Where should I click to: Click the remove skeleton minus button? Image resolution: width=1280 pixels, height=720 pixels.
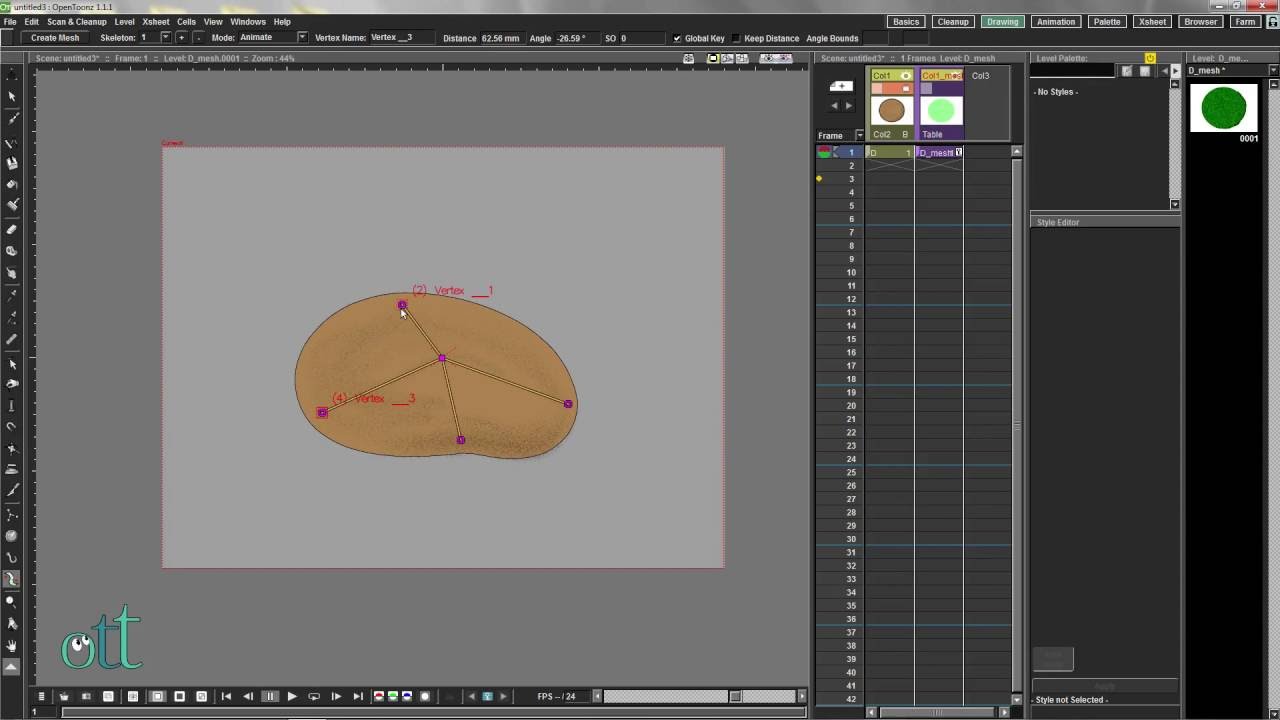click(x=198, y=38)
